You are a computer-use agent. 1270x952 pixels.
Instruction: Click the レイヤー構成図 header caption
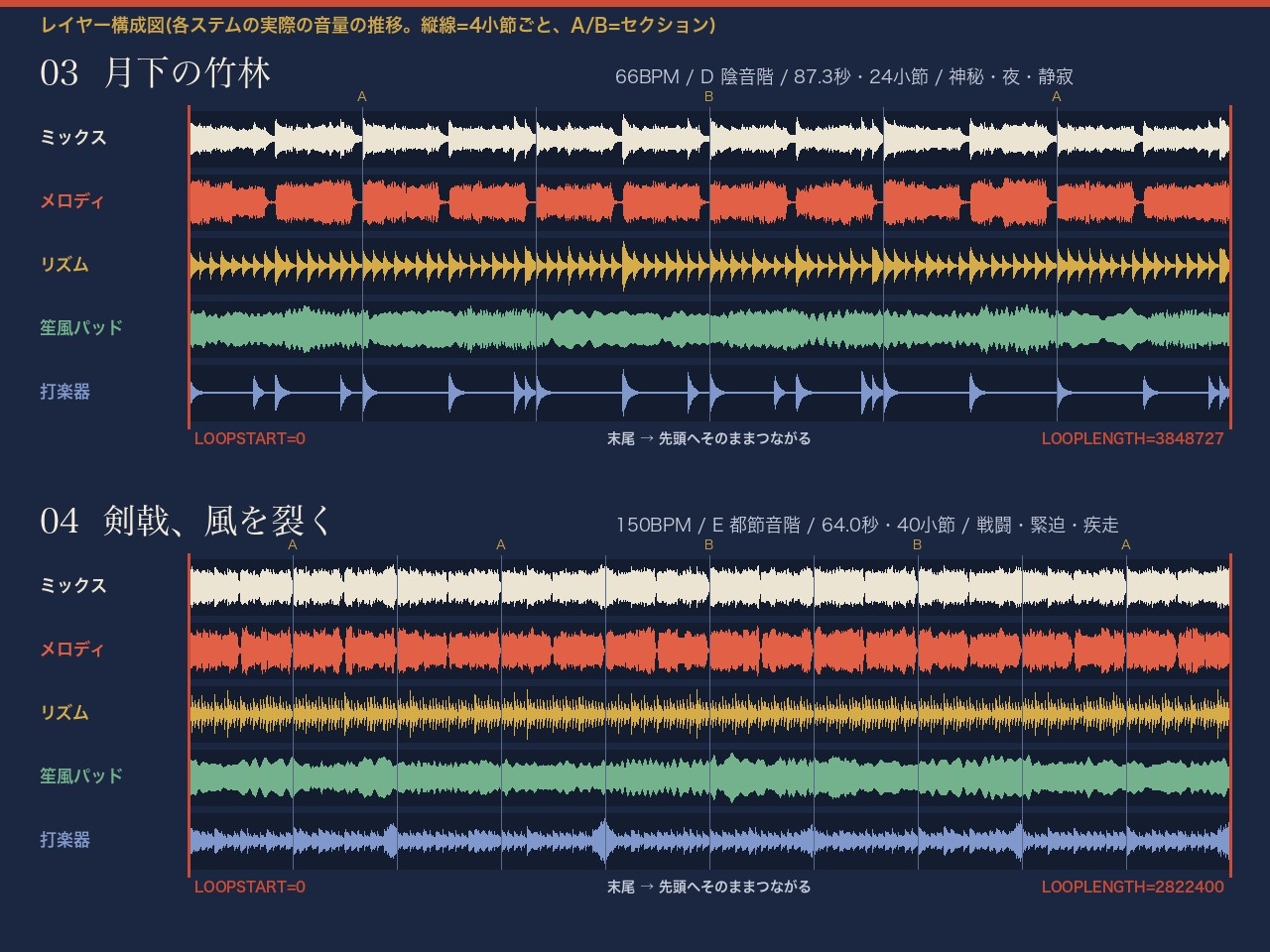coord(378,26)
